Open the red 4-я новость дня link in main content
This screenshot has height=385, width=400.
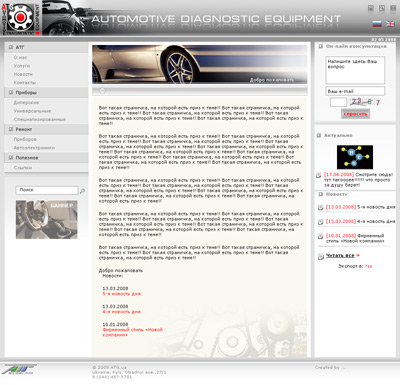122,312
